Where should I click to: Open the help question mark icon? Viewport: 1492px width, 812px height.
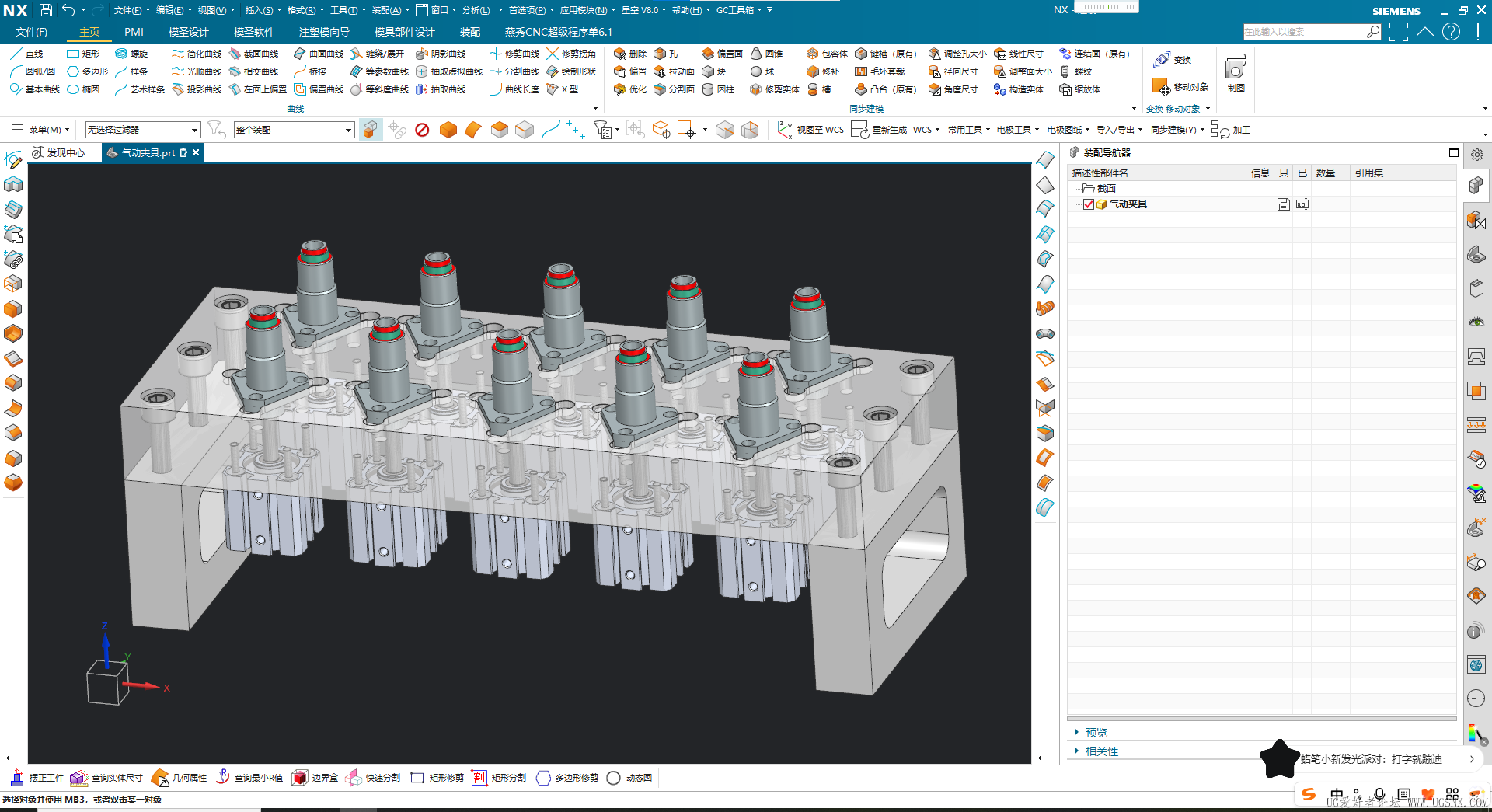[1451, 32]
